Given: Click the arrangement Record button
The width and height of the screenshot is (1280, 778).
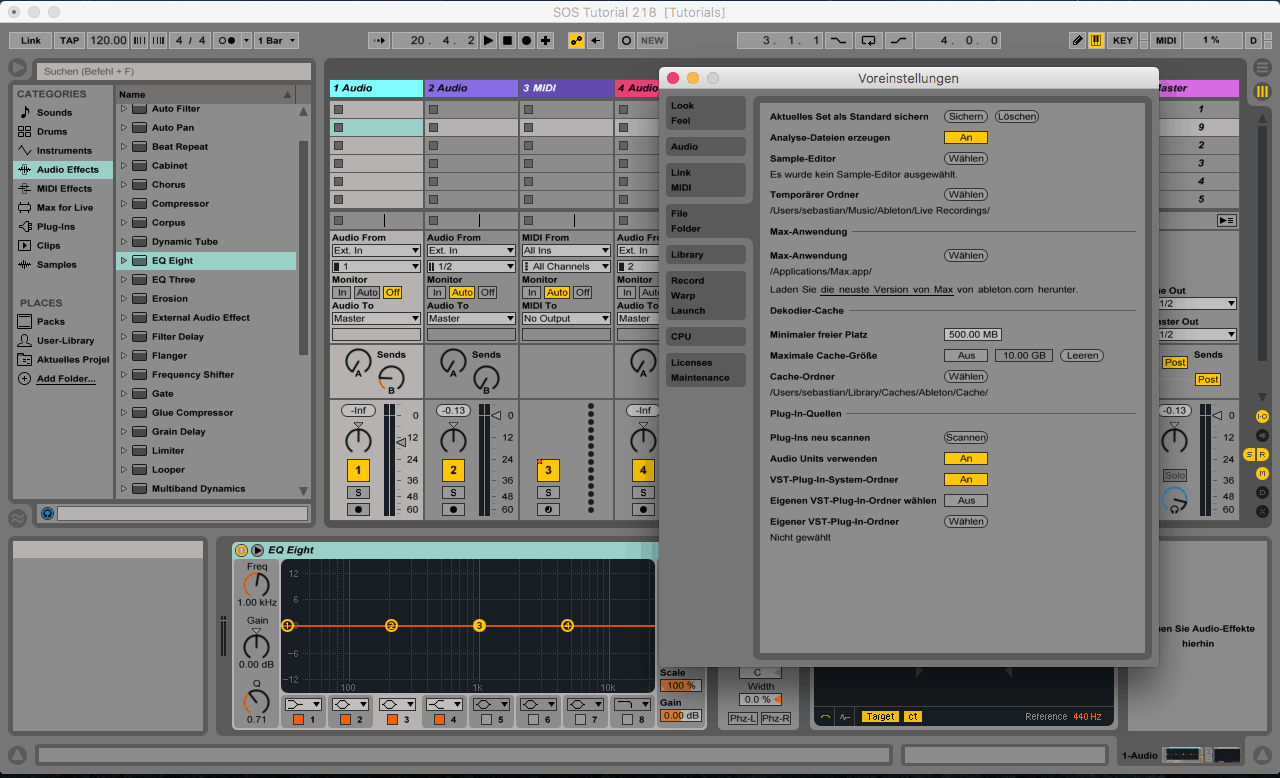Looking at the screenshot, I should 526,41.
